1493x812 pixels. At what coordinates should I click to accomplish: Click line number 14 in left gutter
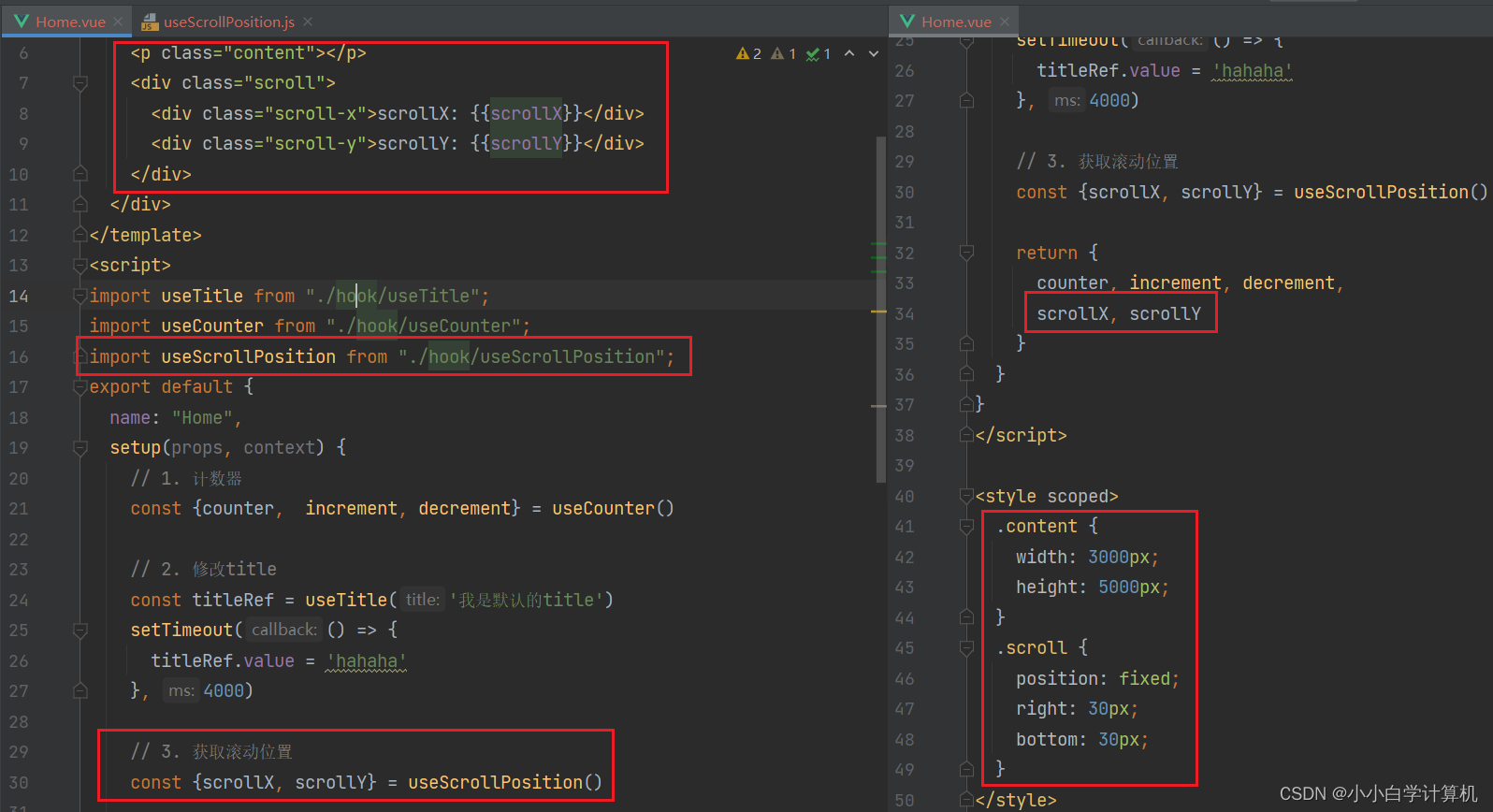(x=19, y=297)
